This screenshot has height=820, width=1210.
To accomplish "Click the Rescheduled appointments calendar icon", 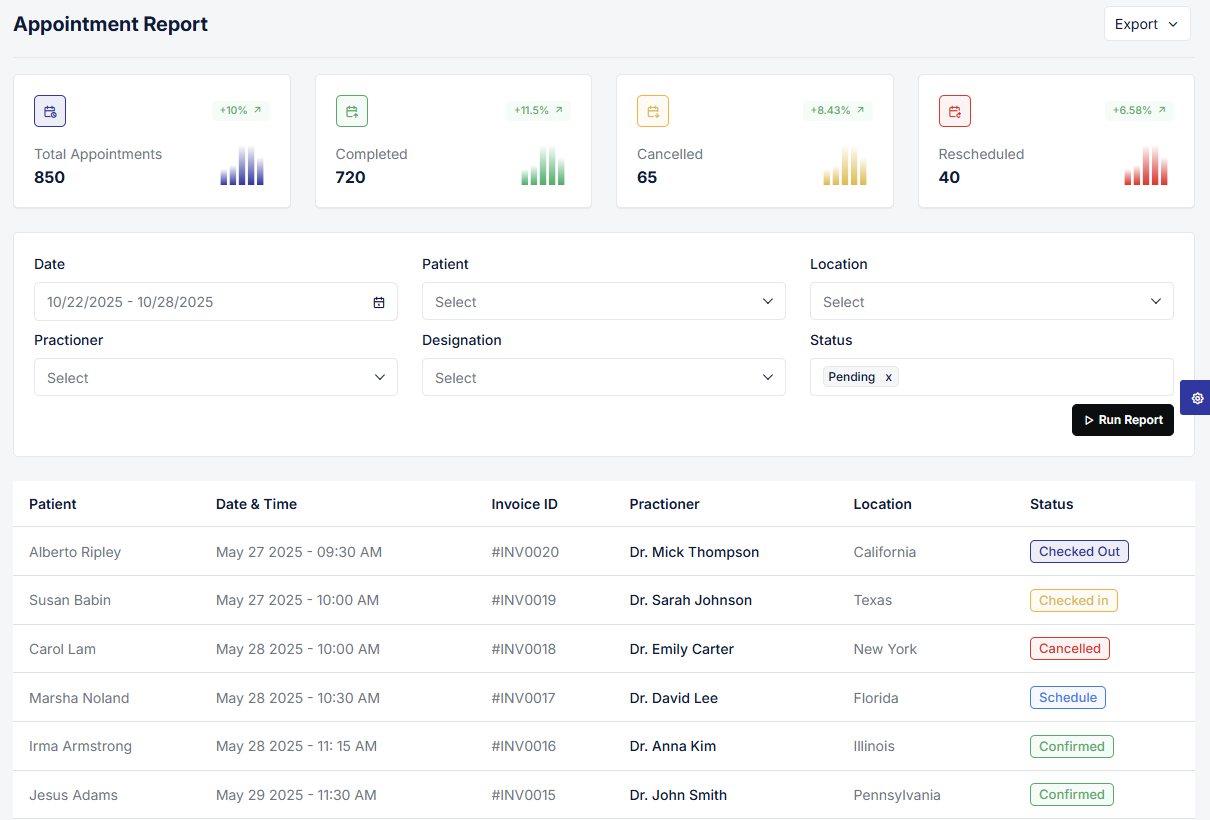I will (x=955, y=111).
